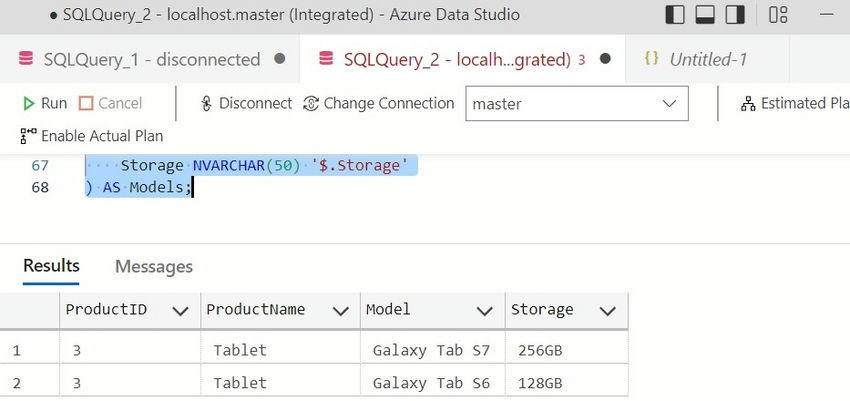Toggle the primary side bar
The image size is (850, 401).
click(x=676, y=15)
